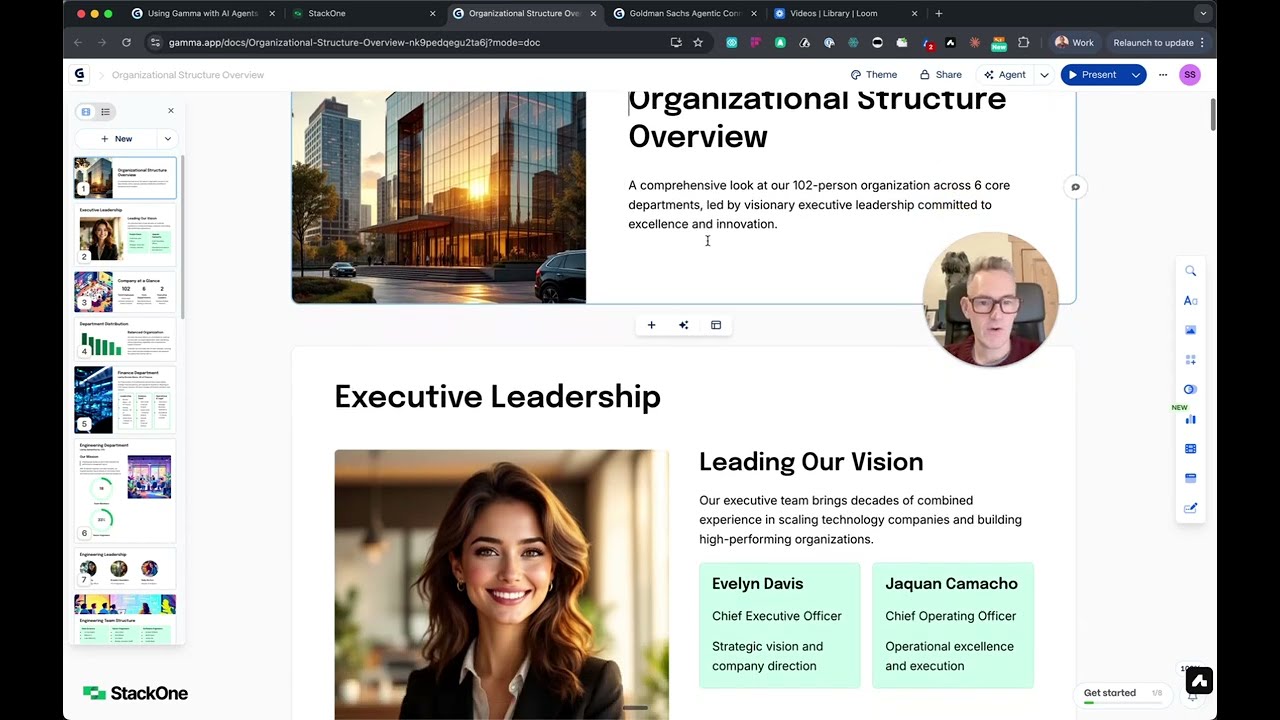Expand the Present options dropdown
Screen dimensions: 1280x720
click(x=1135, y=75)
